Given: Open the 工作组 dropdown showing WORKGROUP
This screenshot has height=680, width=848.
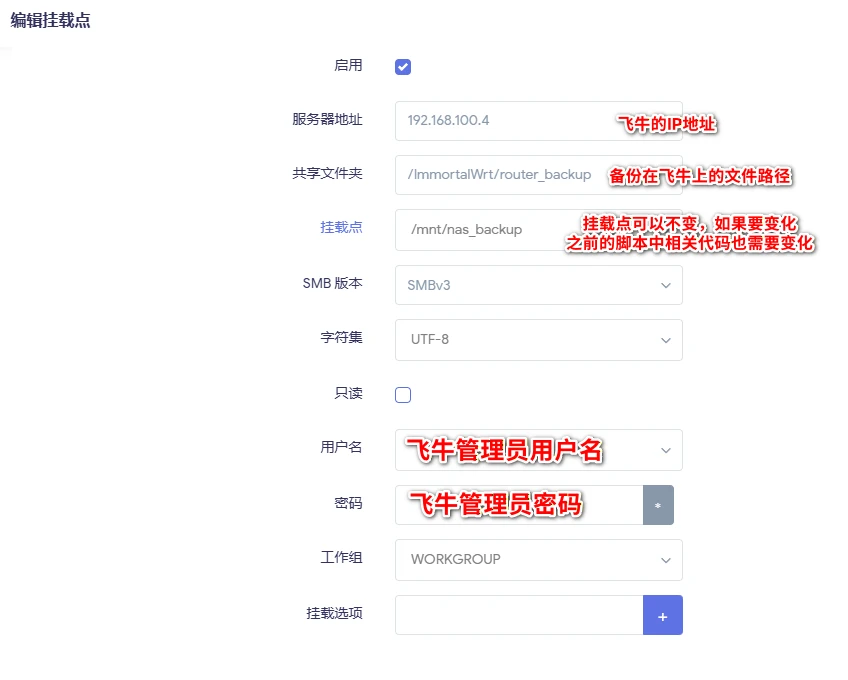Looking at the screenshot, I should (x=538, y=560).
